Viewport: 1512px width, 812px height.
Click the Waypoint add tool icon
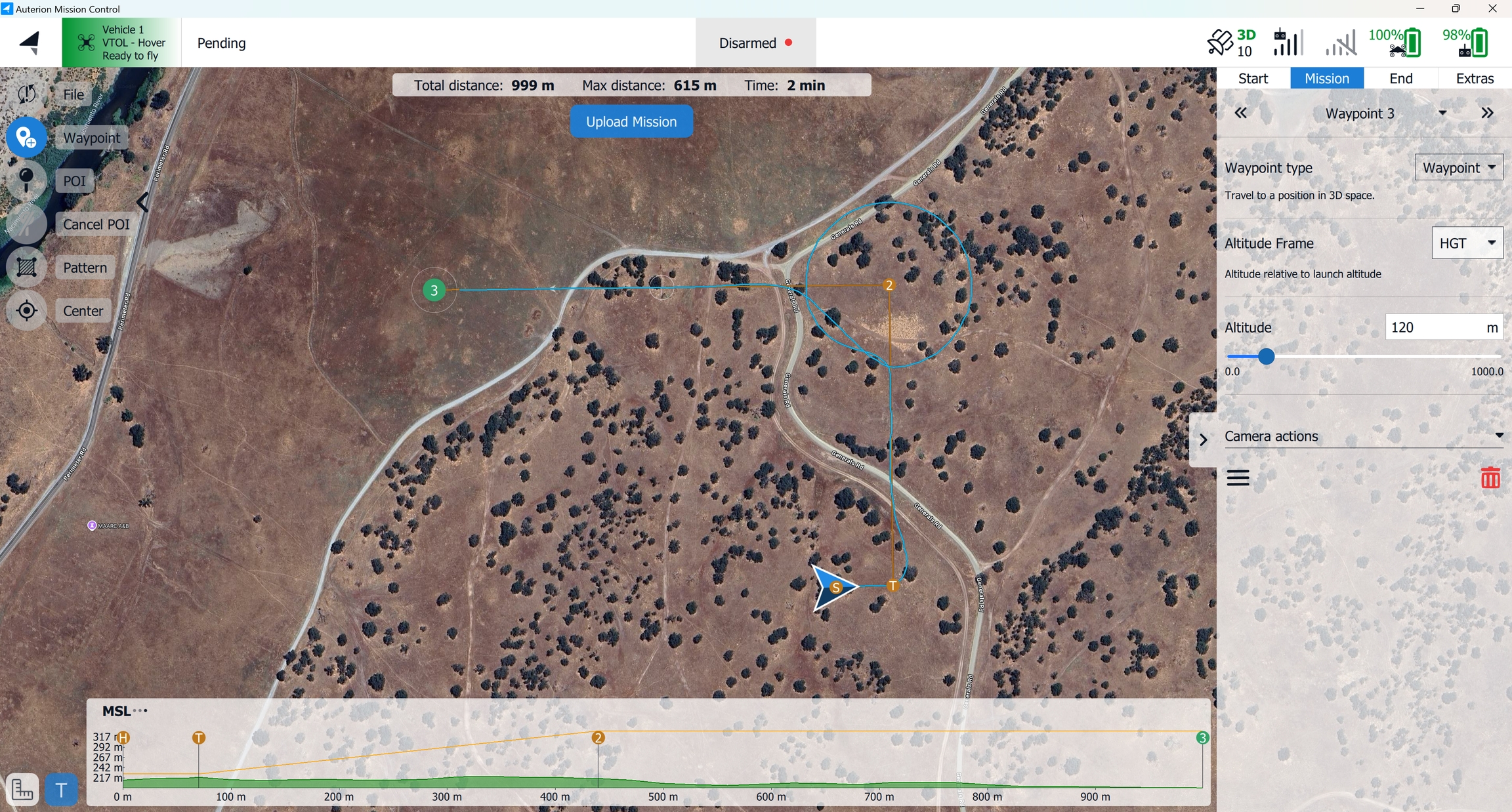point(26,138)
